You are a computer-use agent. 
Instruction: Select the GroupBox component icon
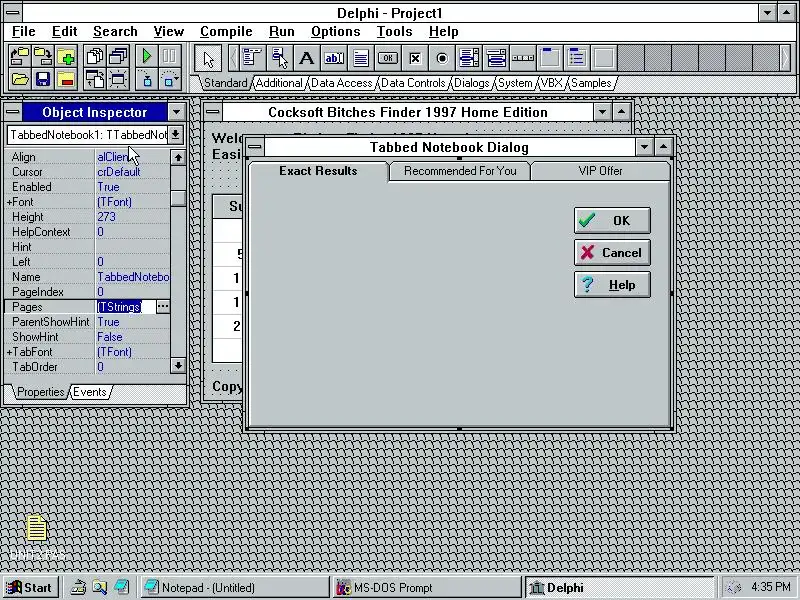[x=550, y=58]
